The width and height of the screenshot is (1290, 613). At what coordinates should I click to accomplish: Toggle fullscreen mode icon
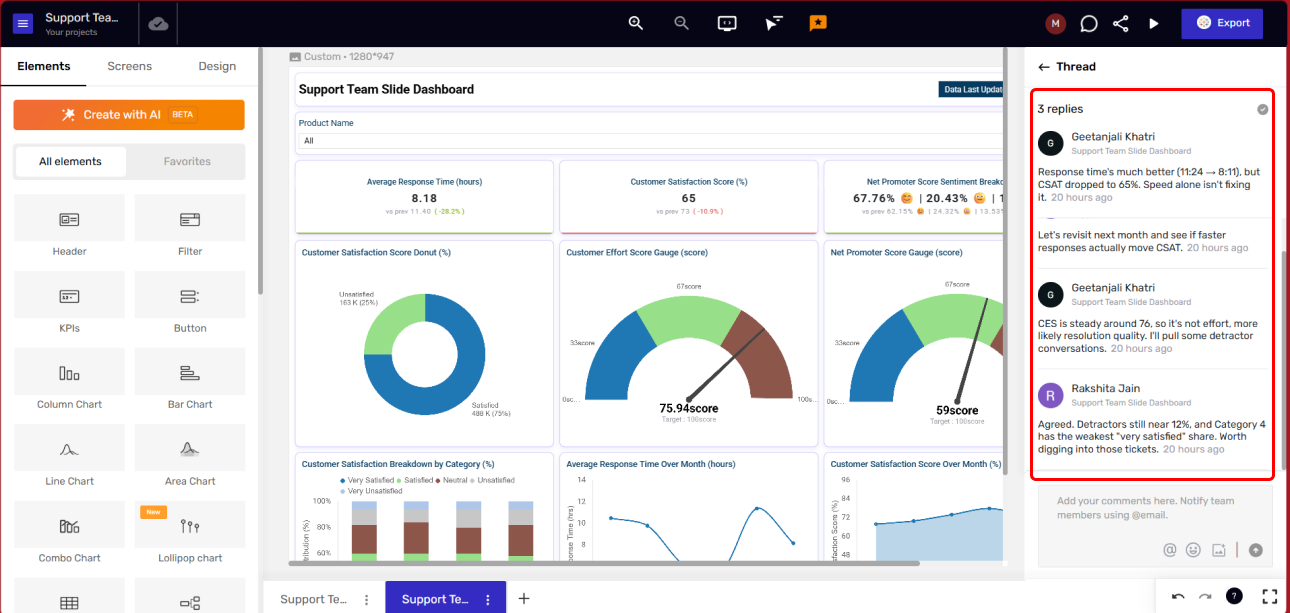(x=1270, y=596)
